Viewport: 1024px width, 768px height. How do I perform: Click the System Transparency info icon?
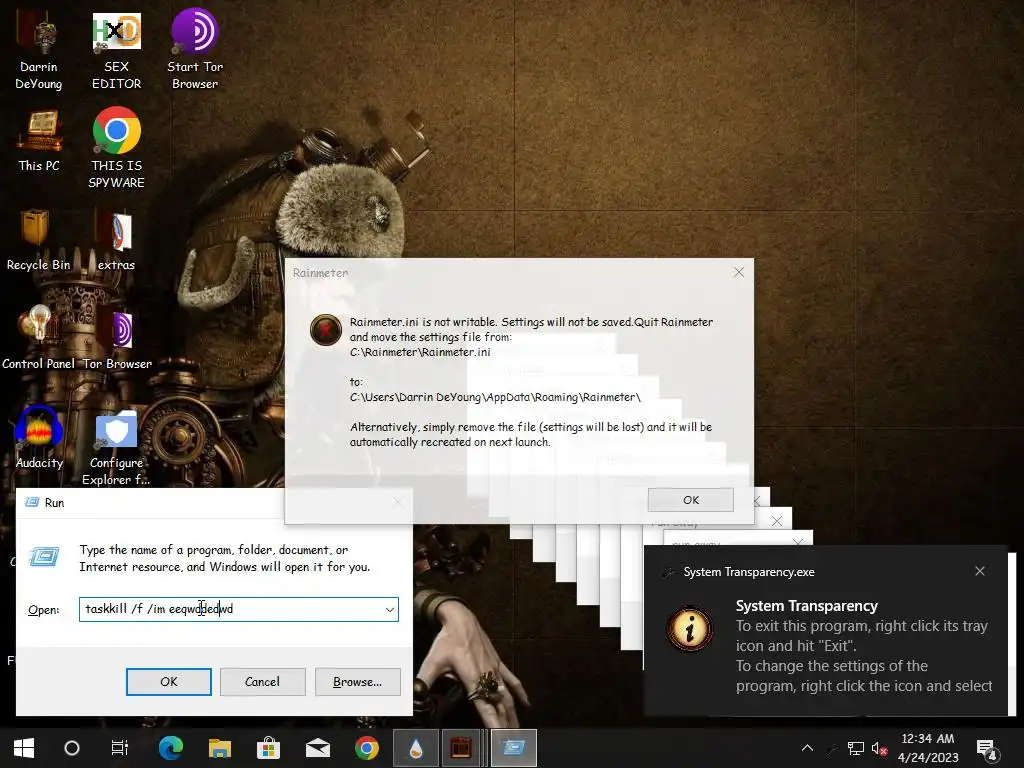pyautogui.click(x=690, y=630)
